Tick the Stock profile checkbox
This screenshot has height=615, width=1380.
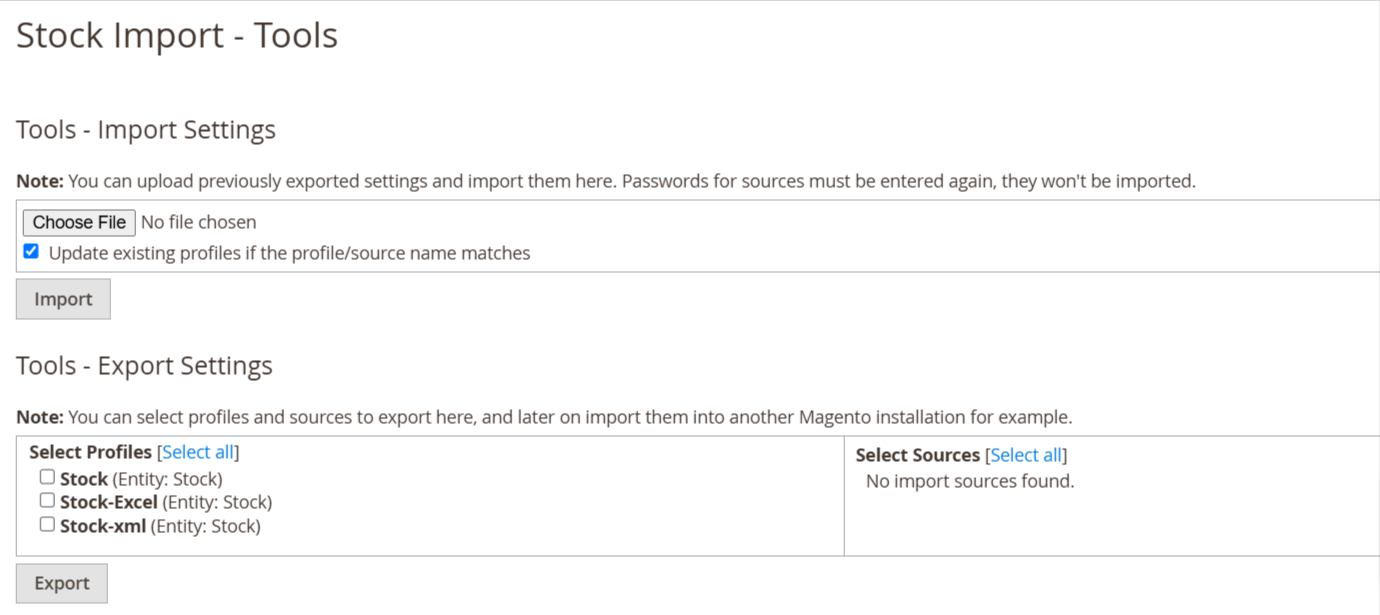coord(47,477)
